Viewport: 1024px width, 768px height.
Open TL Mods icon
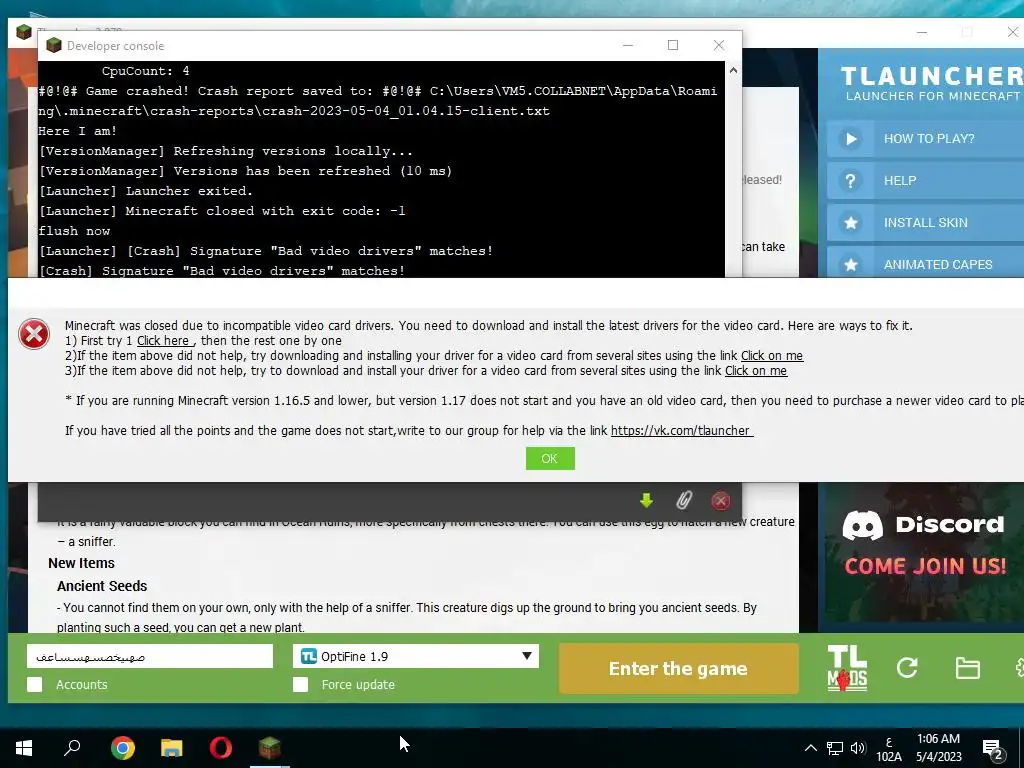click(x=847, y=668)
